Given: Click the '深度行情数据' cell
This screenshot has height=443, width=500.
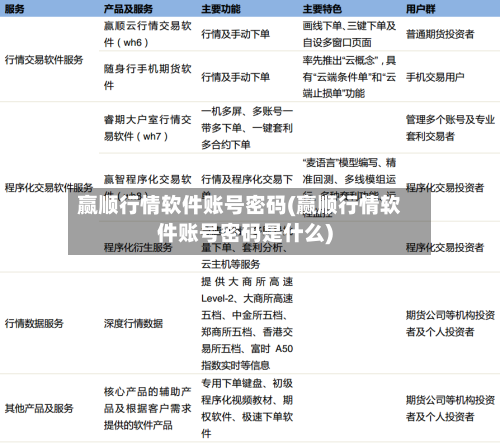Looking at the screenshot, I should tap(133, 323).
